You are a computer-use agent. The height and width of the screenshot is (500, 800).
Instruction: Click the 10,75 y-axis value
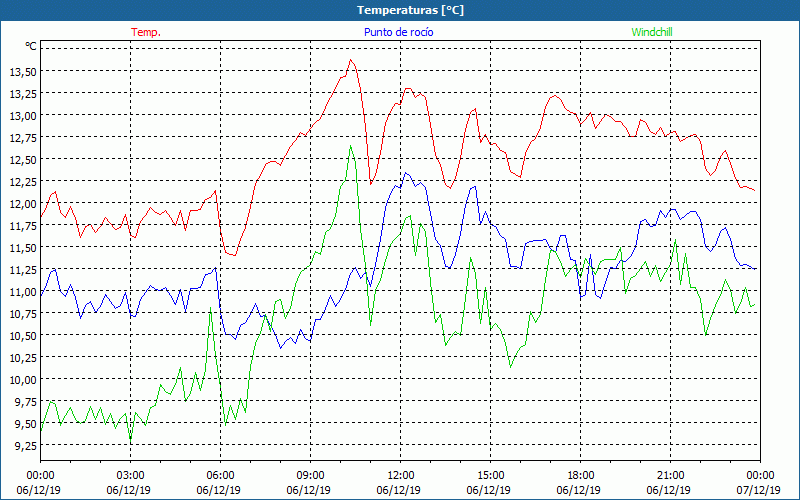(23, 314)
